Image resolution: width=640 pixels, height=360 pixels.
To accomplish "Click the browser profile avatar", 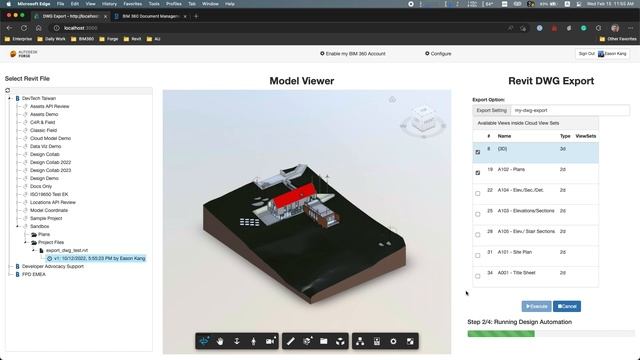I will coord(615,28).
